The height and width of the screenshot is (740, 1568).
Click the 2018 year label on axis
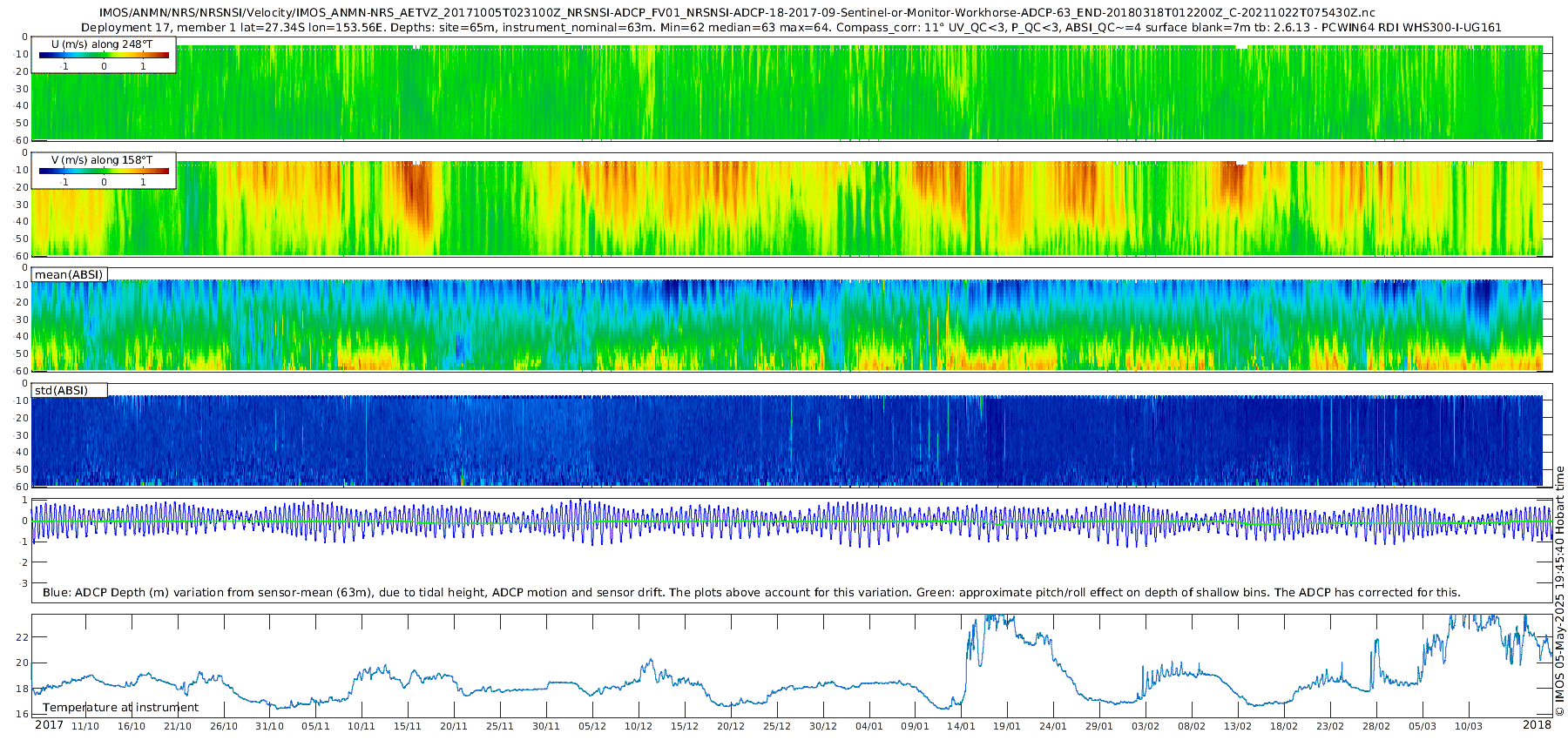coord(1537,725)
